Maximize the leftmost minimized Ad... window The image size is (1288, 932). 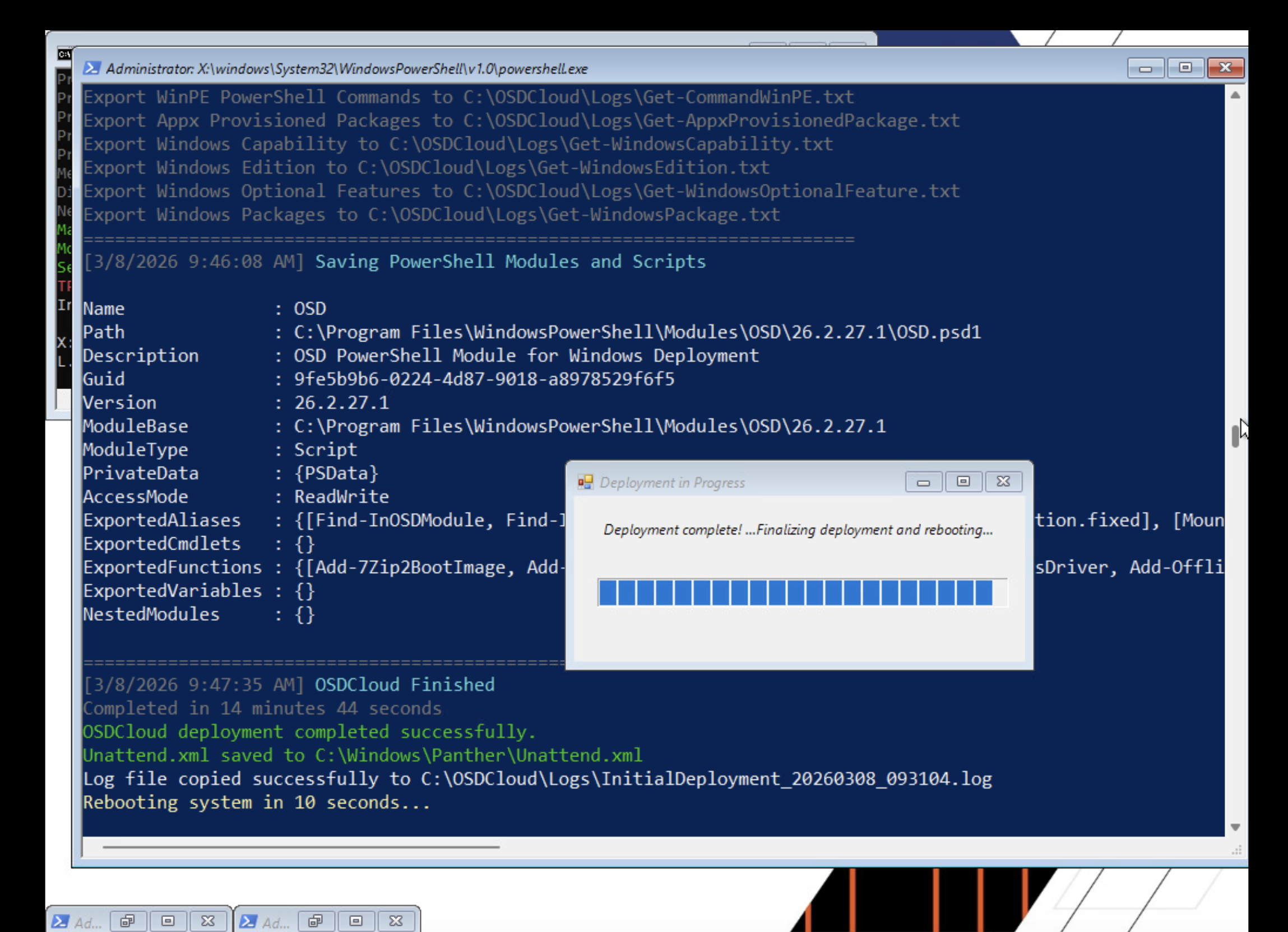pos(168,921)
